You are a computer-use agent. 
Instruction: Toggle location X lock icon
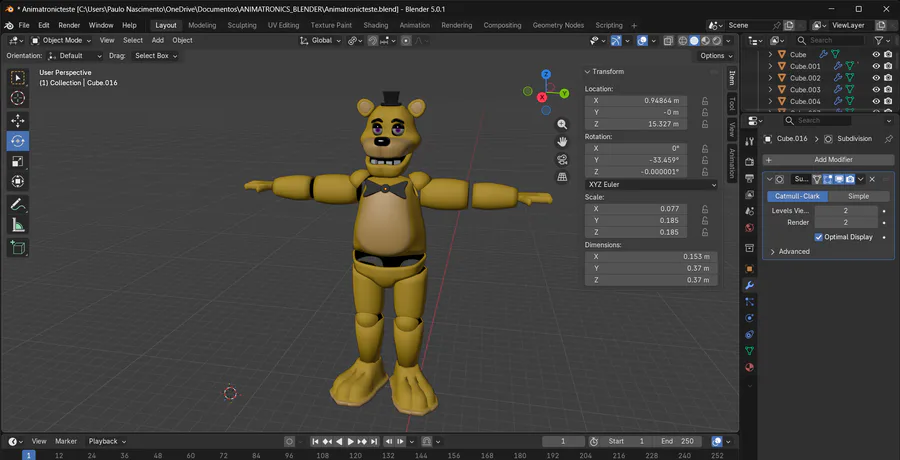coord(705,100)
